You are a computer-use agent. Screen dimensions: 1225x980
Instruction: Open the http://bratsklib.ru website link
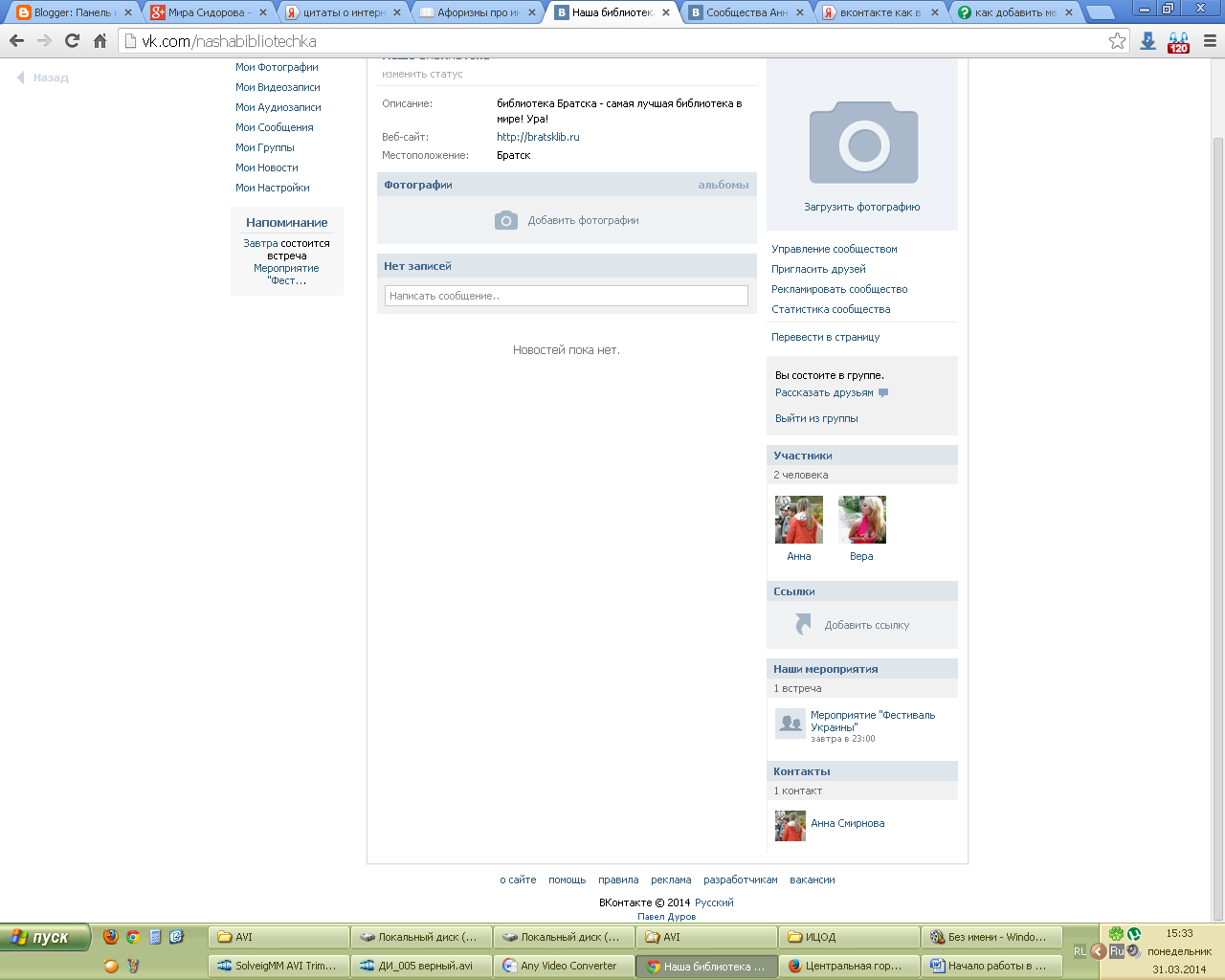pyautogui.click(x=538, y=137)
